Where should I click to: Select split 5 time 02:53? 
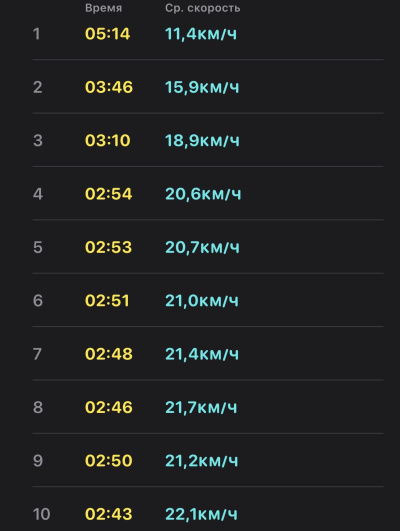coord(108,247)
